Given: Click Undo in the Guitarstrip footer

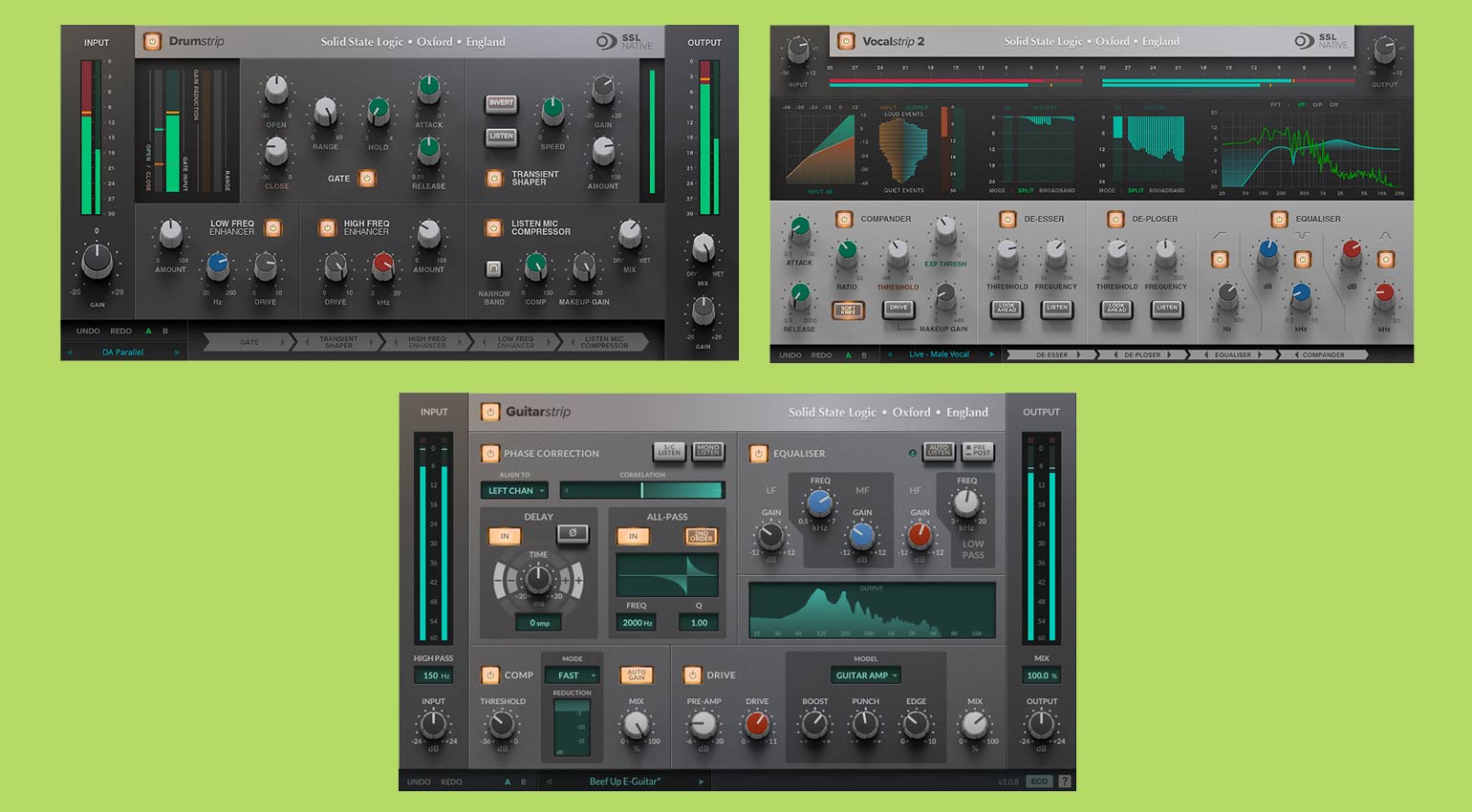Looking at the screenshot, I should click(x=419, y=781).
